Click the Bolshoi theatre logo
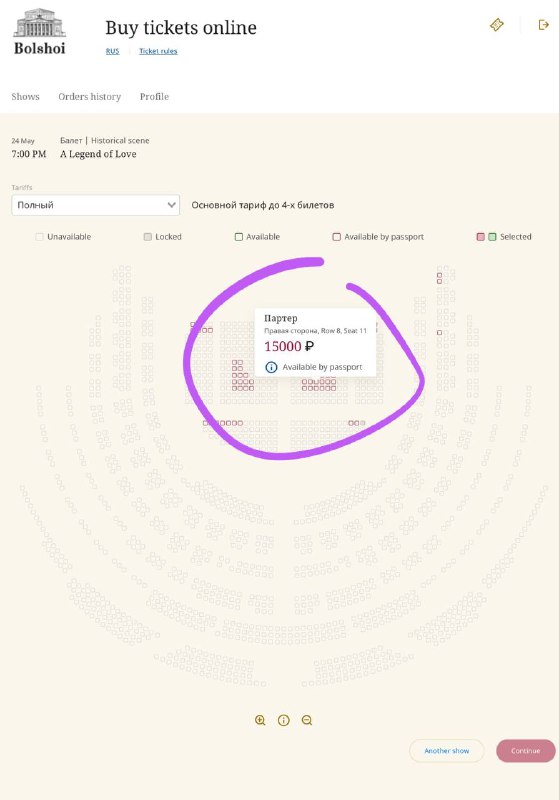 coord(40,32)
